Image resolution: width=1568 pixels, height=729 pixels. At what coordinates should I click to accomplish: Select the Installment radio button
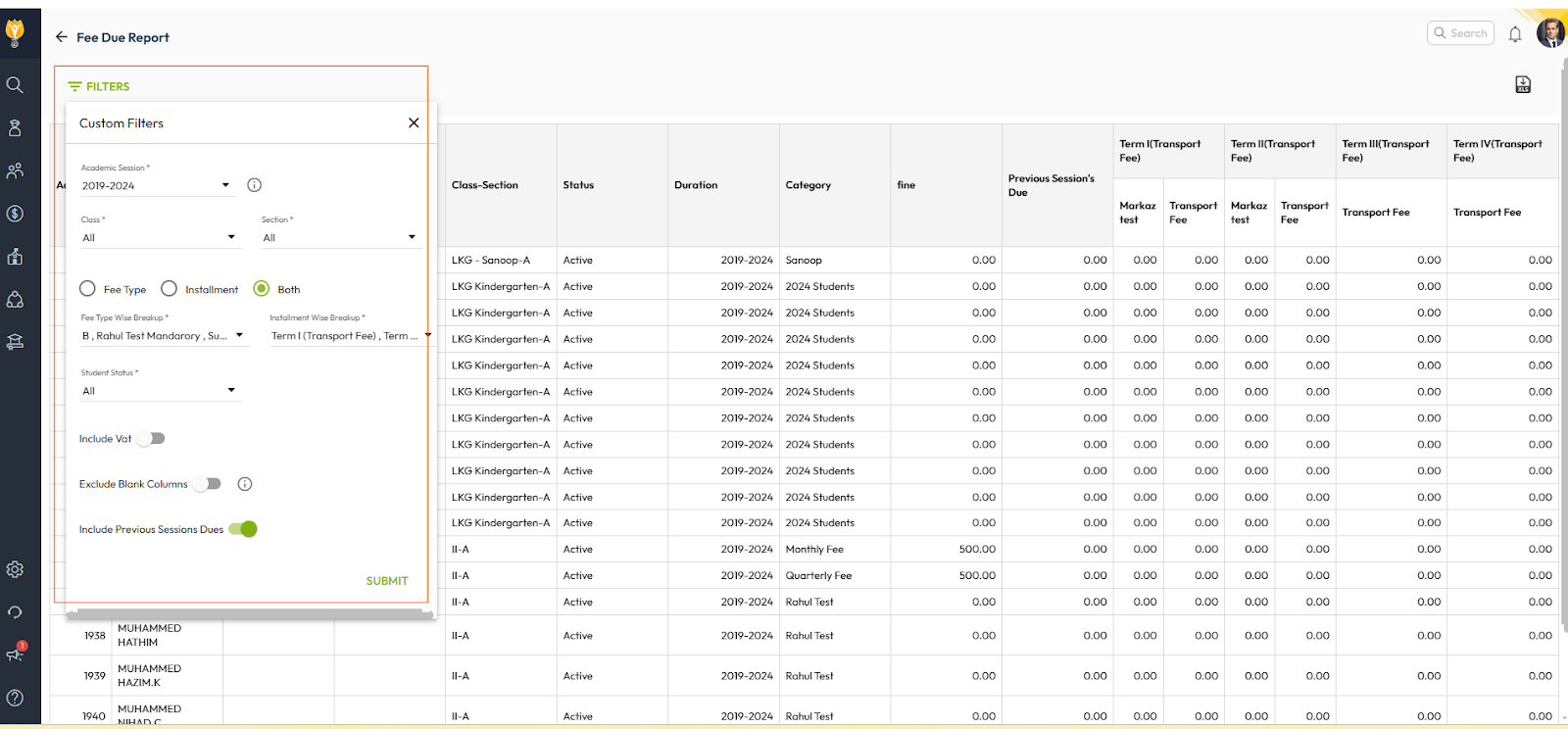click(170, 289)
